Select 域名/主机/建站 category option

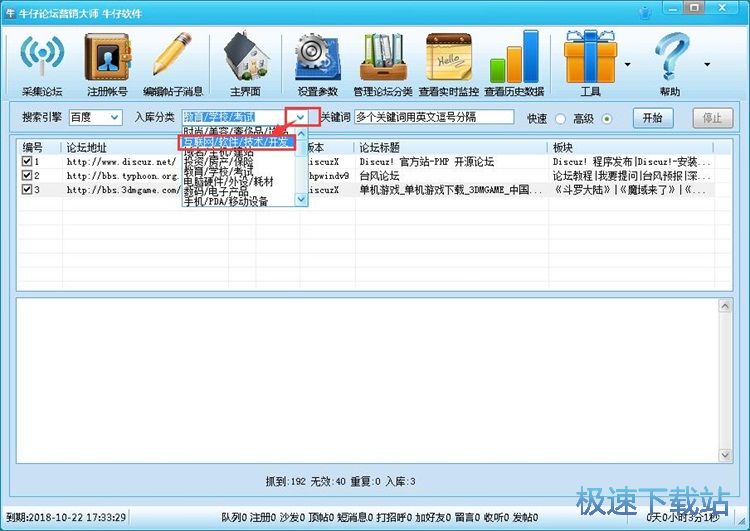click(x=219, y=153)
